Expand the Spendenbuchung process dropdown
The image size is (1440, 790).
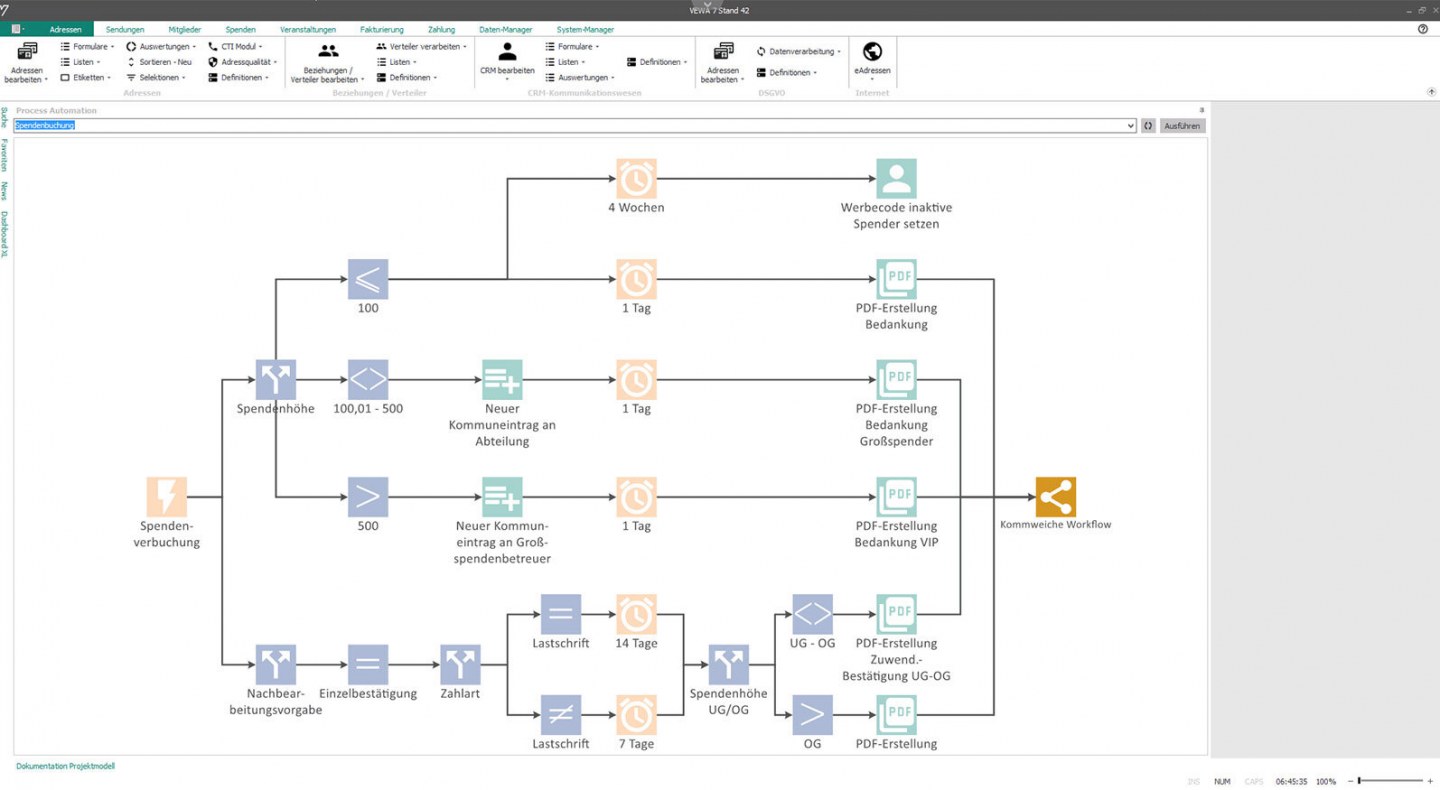point(1131,126)
